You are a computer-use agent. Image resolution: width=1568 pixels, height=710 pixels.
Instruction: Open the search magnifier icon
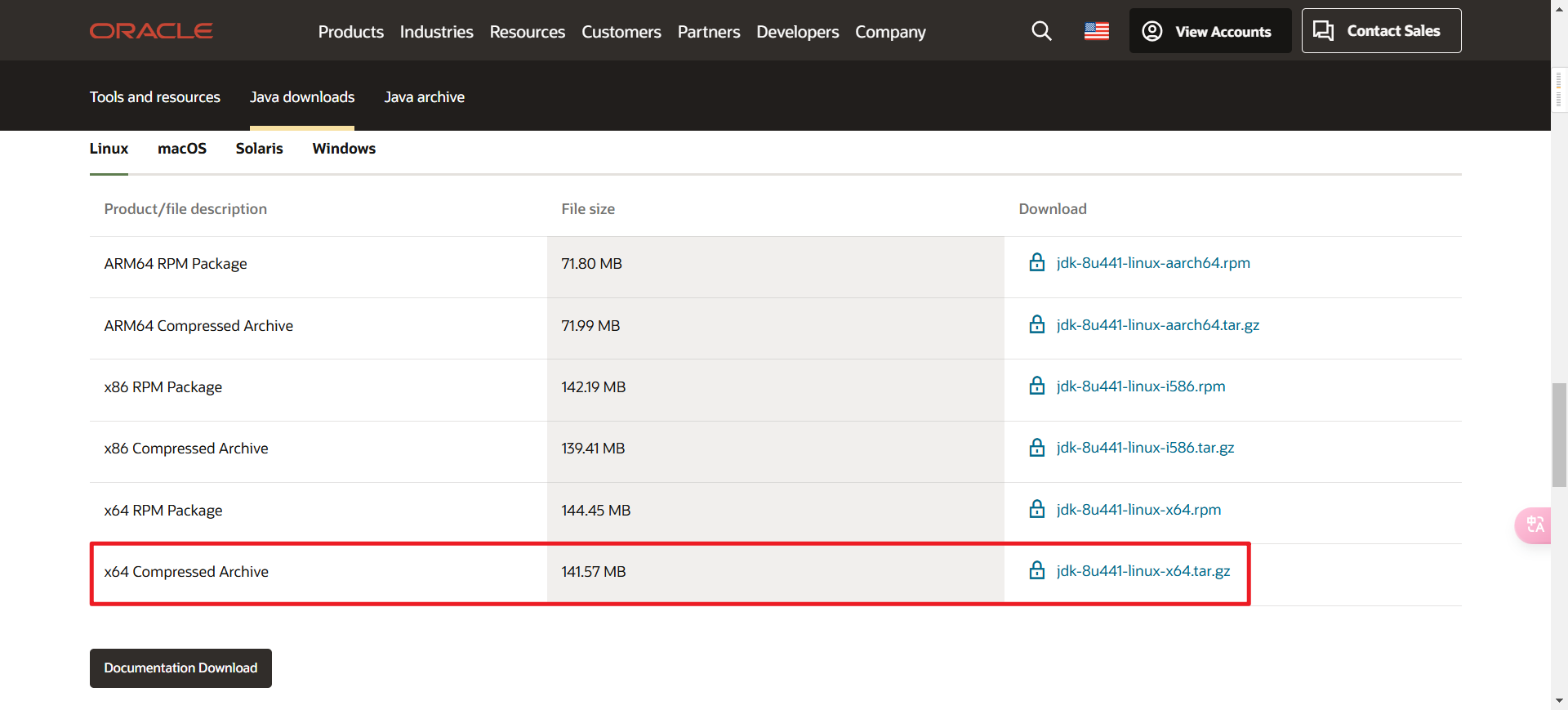[1041, 31]
